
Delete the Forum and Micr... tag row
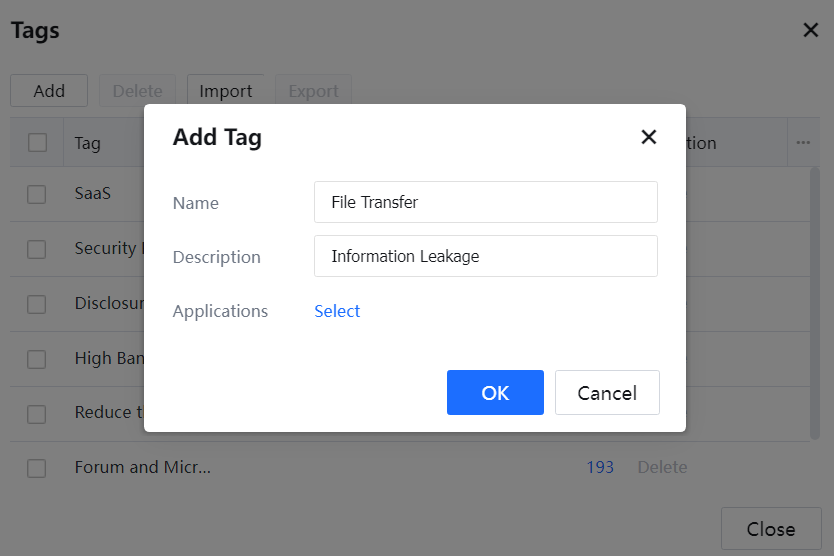(662, 467)
